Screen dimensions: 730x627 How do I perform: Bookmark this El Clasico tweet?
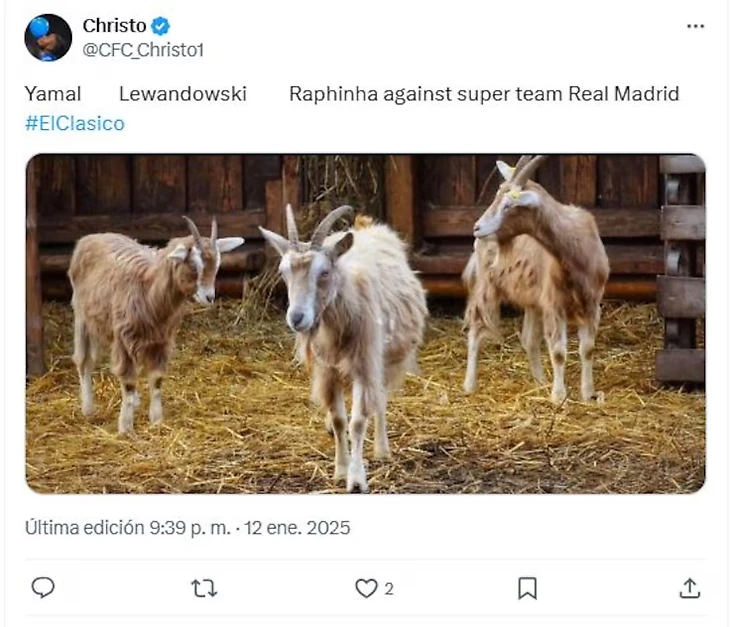point(527,589)
